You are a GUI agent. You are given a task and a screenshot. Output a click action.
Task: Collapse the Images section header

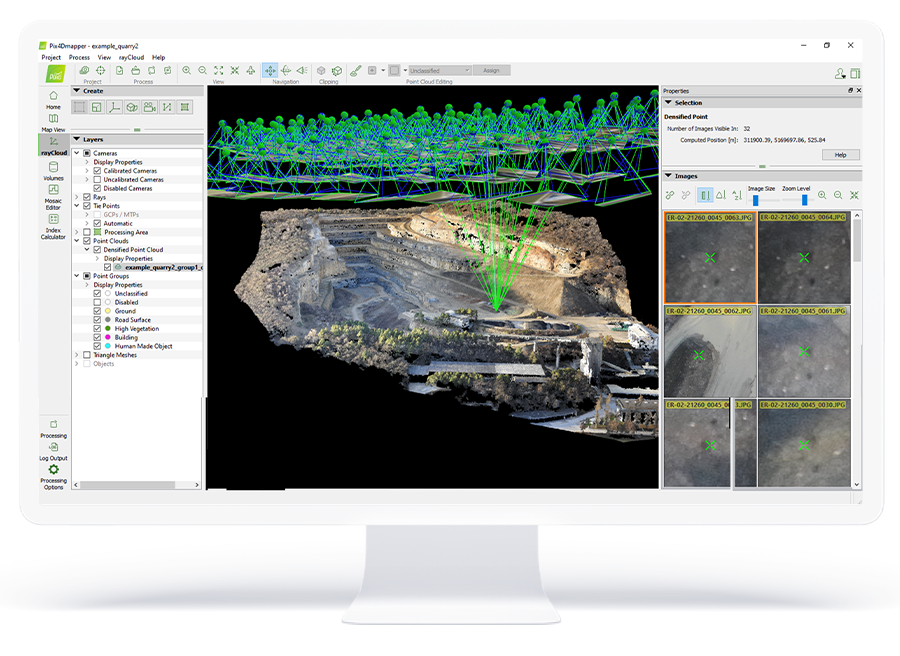tap(669, 176)
